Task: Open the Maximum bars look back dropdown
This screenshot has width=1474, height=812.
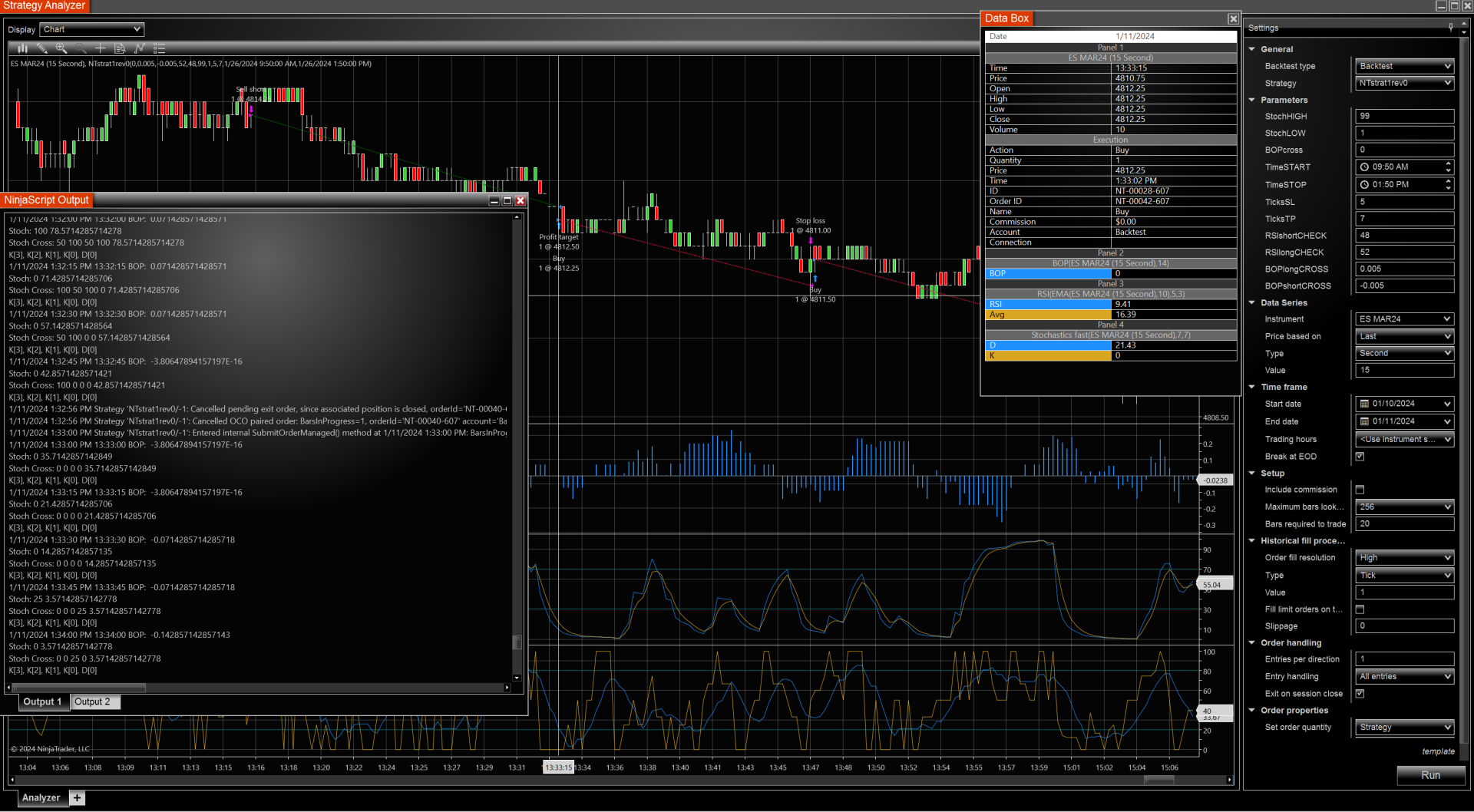Action: [x=1404, y=507]
